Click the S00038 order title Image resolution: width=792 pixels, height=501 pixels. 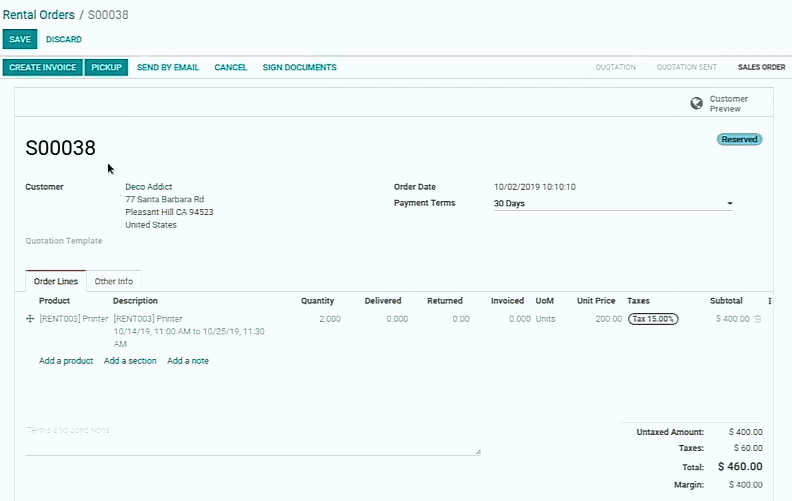pos(61,148)
